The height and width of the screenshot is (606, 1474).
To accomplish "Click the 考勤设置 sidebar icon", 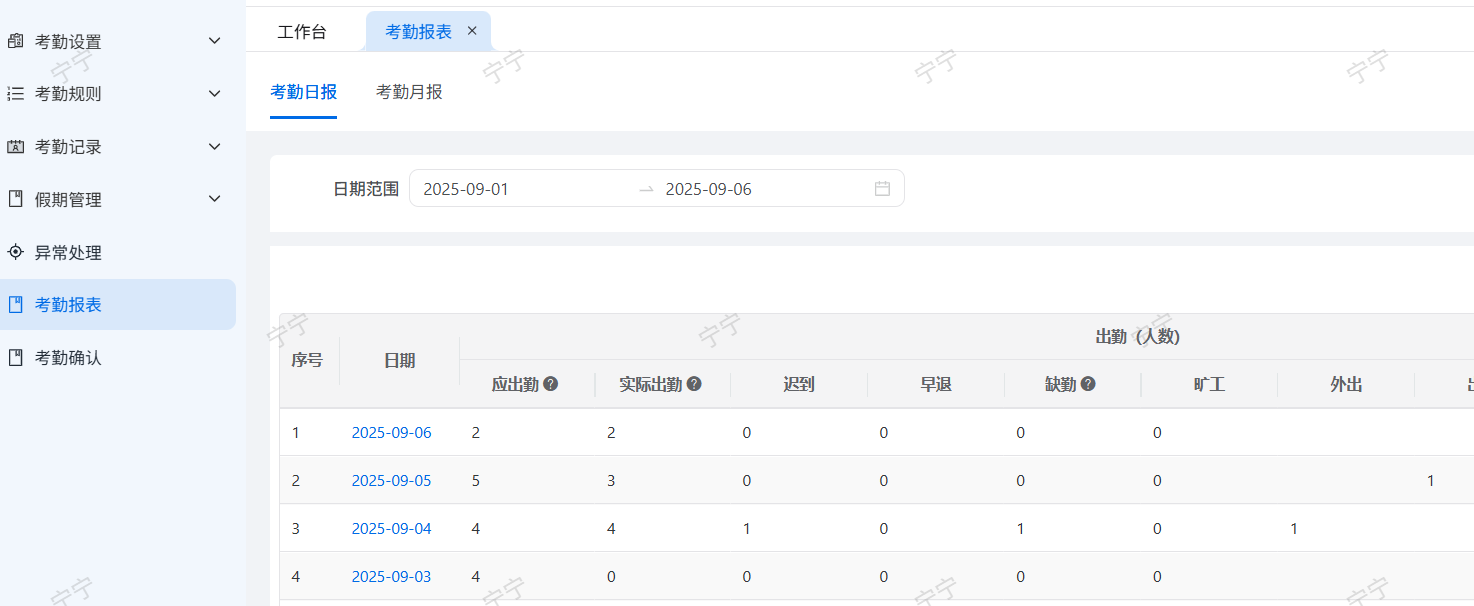I will (15, 41).
